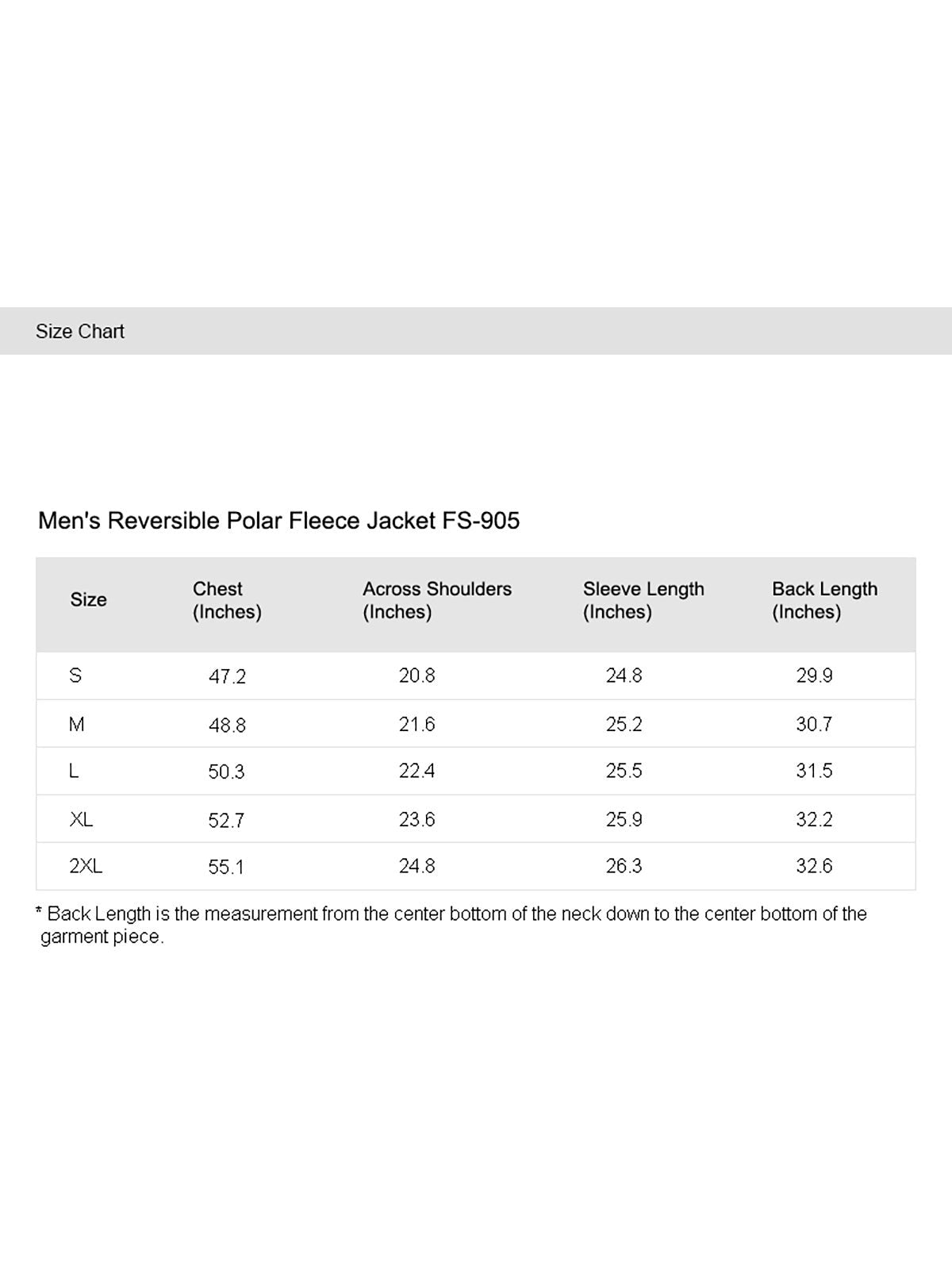Viewport: 952px width, 1270px height.
Task: Click back length value 29.9 for S
Action: pyautogui.click(x=814, y=675)
